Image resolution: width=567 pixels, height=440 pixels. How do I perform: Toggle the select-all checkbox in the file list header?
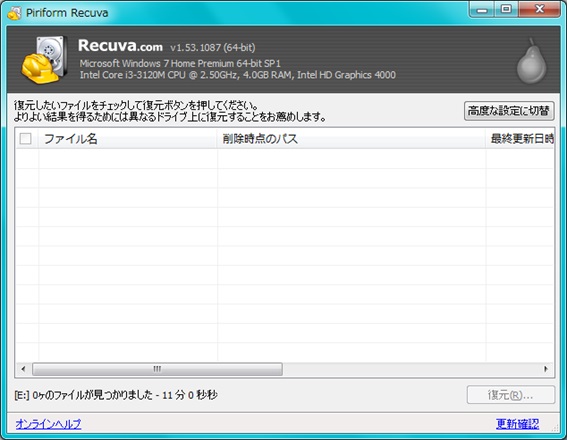point(25,138)
